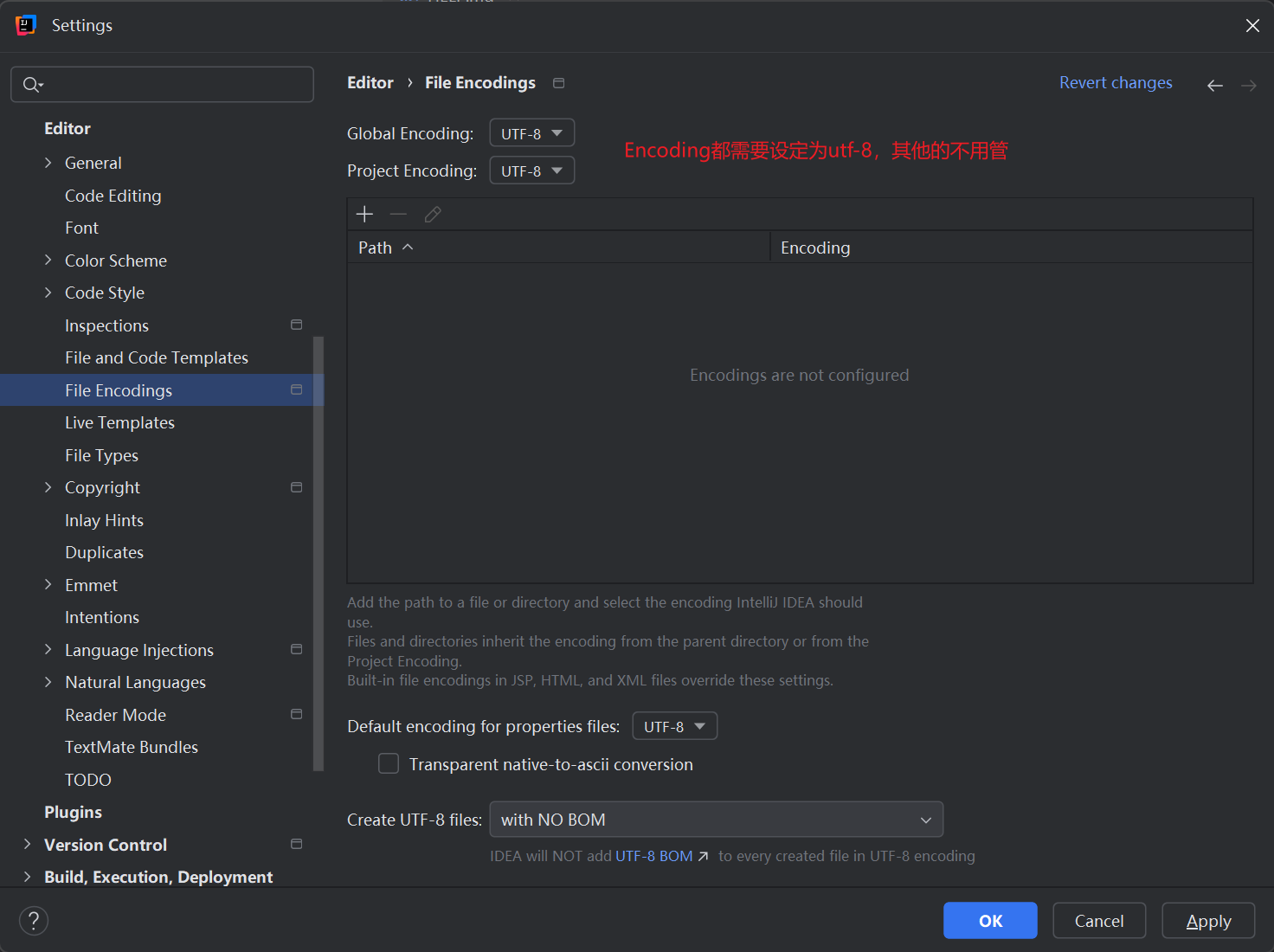1274x952 pixels.
Task: Open the Create UTF-8 files combo box
Action: tap(716, 820)
